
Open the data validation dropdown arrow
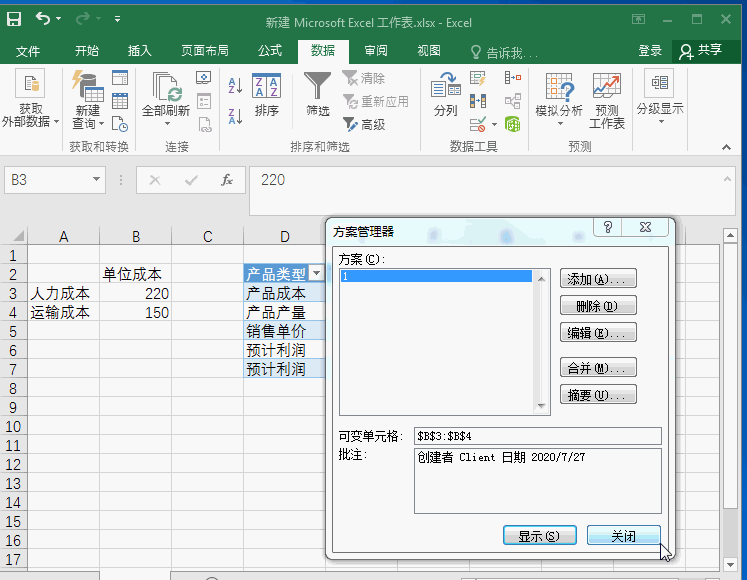coord(495,125)
